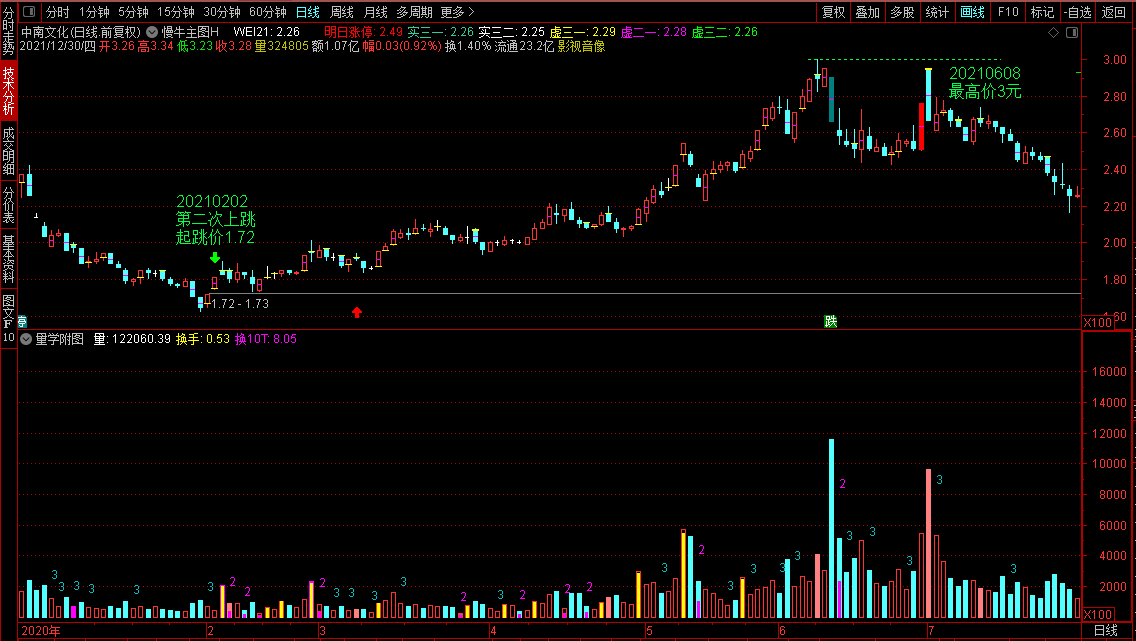Switch to 分时 intraday period
Viewport: 1136px width, 641px height.
58,12
